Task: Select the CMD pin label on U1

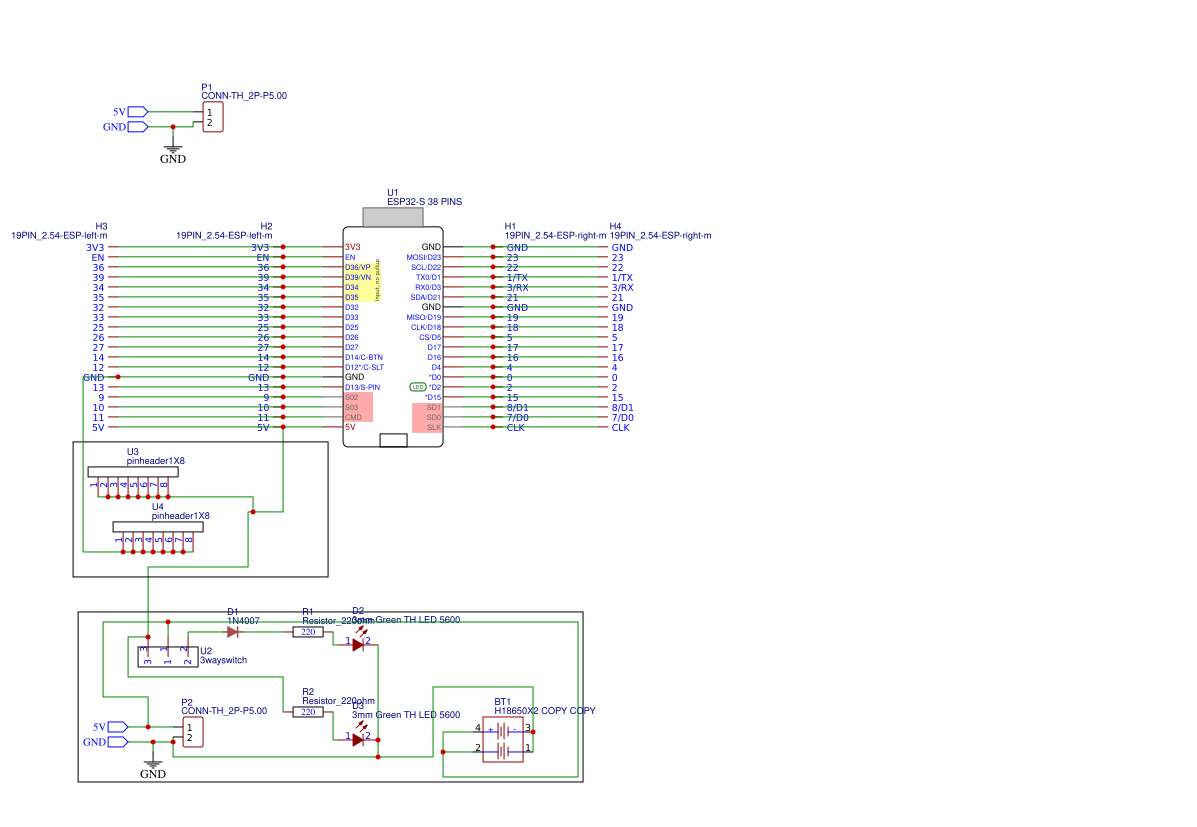Action: 353,418
